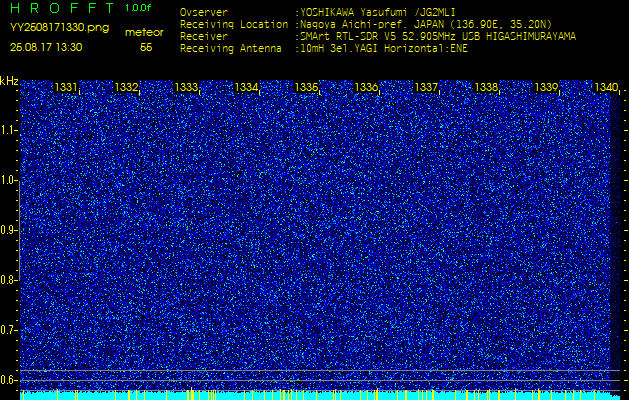The width and height of the screenshot is (629, 400).
Task: Click time marker 1332
Action: [x=126, y=87]
